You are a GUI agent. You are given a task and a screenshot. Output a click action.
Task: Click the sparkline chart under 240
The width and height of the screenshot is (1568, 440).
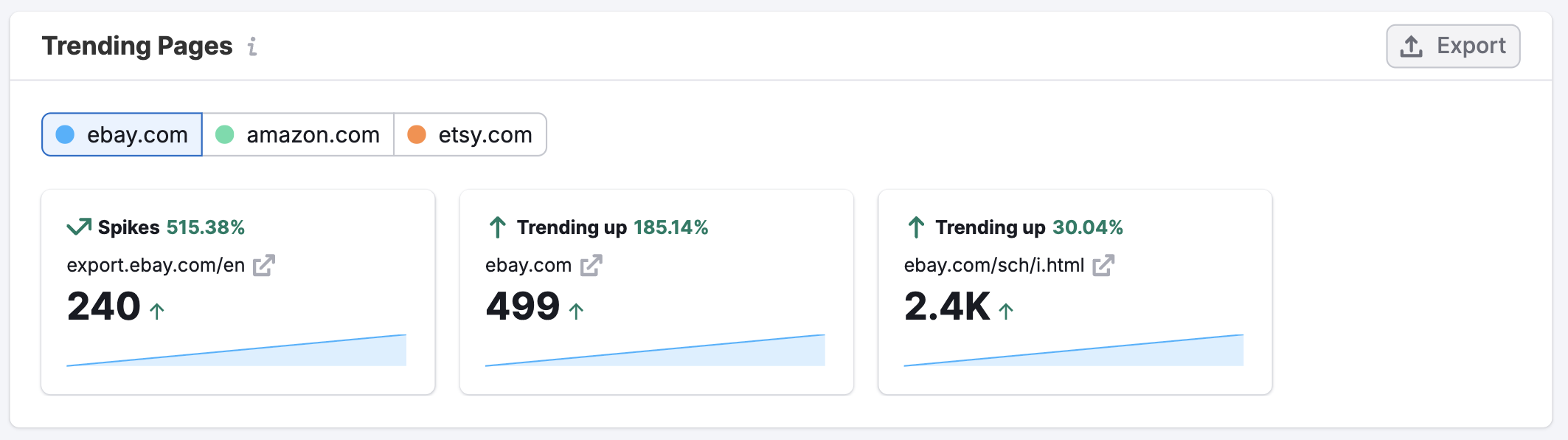click(236, 351)
